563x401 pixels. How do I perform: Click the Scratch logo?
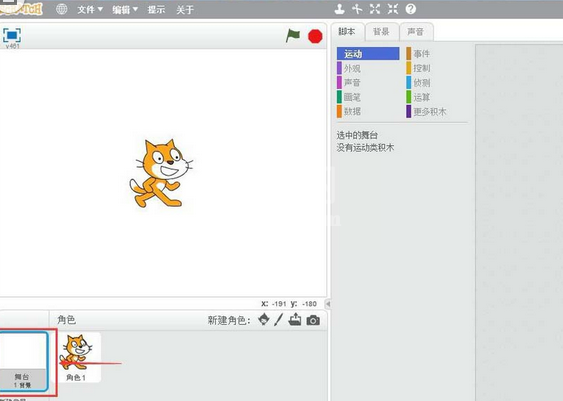22,9
